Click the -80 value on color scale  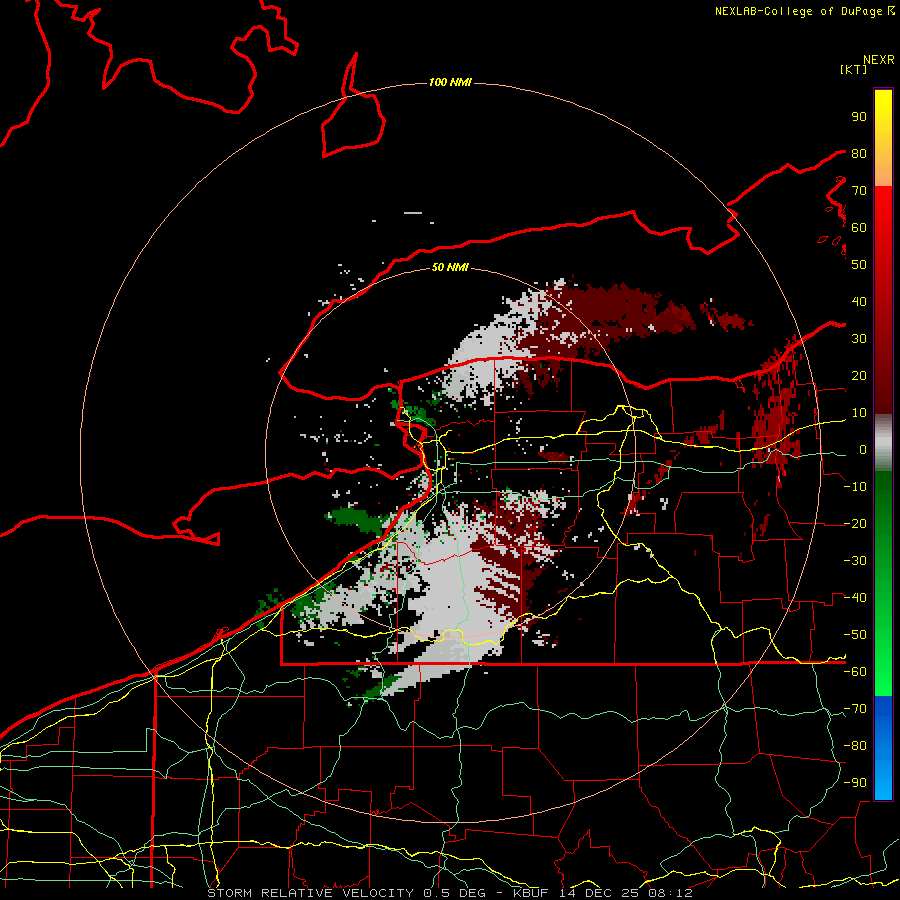coord(855,746)
